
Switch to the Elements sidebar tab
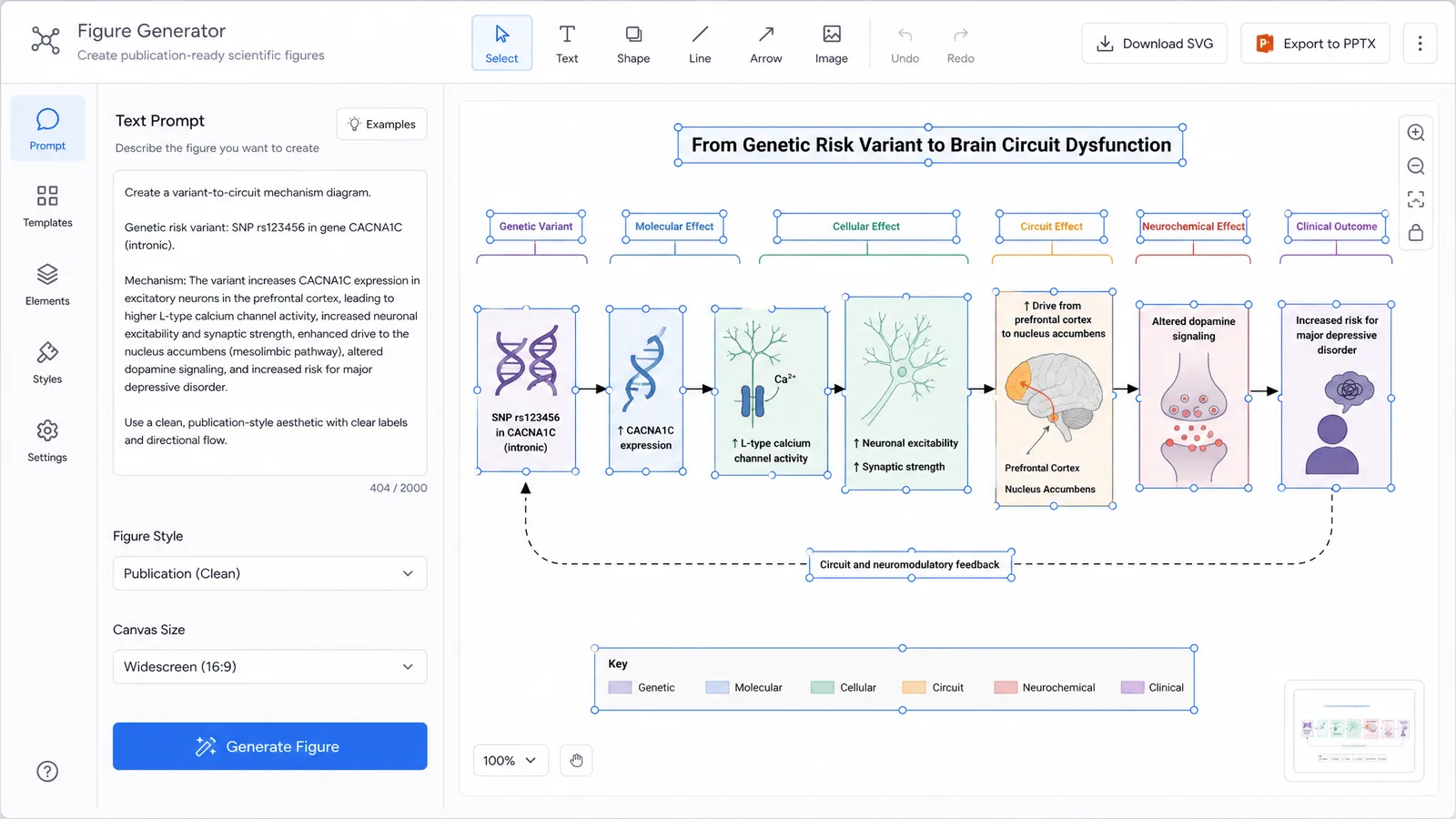click(x=47, y=285)
